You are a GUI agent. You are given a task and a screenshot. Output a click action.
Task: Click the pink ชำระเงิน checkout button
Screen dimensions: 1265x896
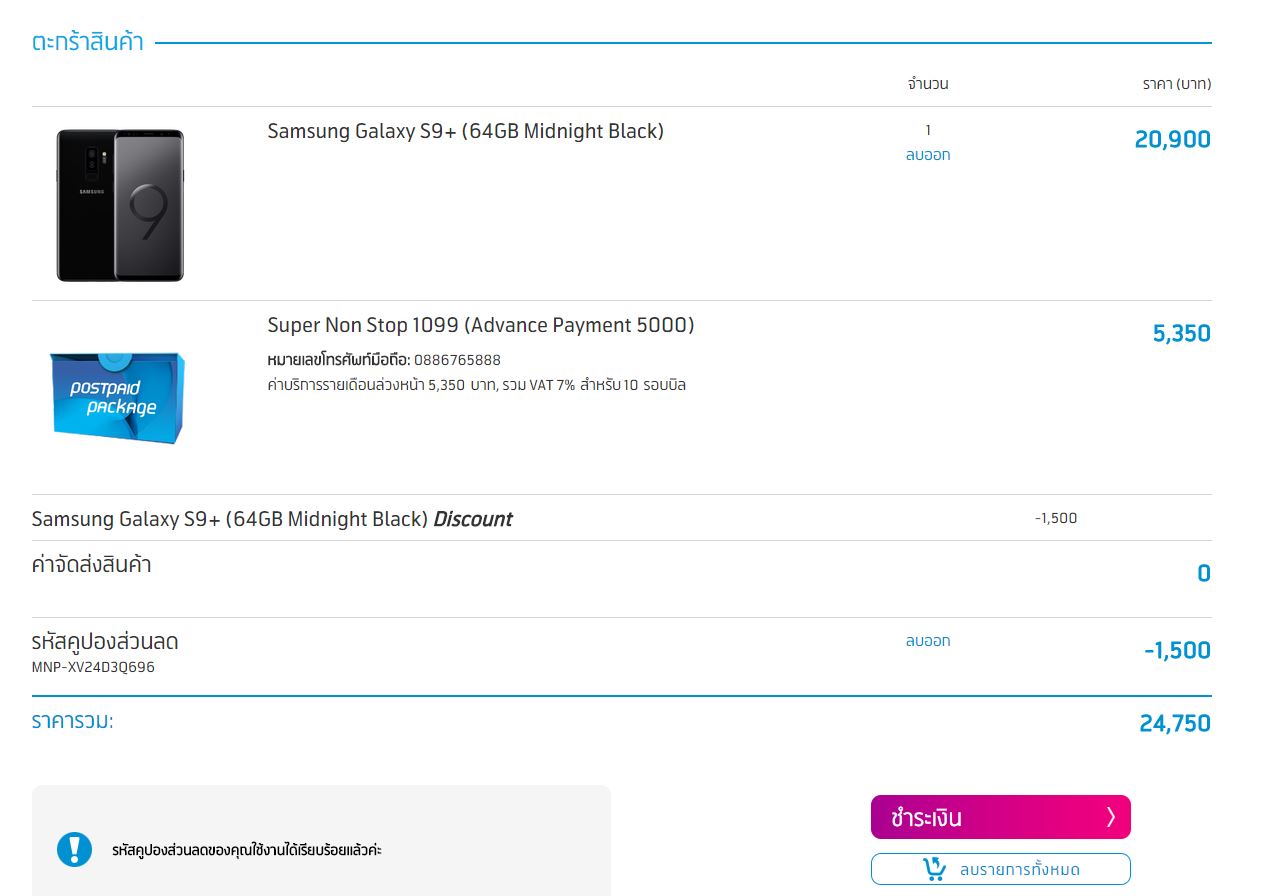[1000, 817]
